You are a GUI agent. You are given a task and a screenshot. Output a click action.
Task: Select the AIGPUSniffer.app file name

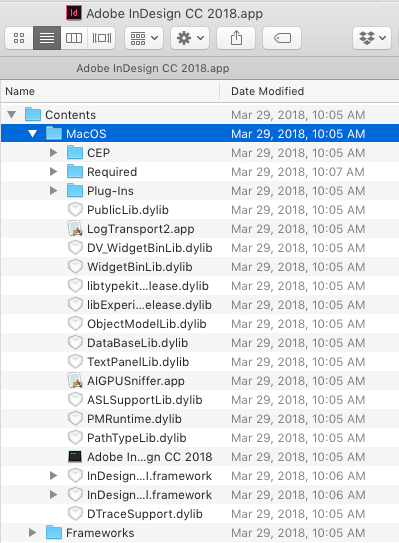(136, 381)
